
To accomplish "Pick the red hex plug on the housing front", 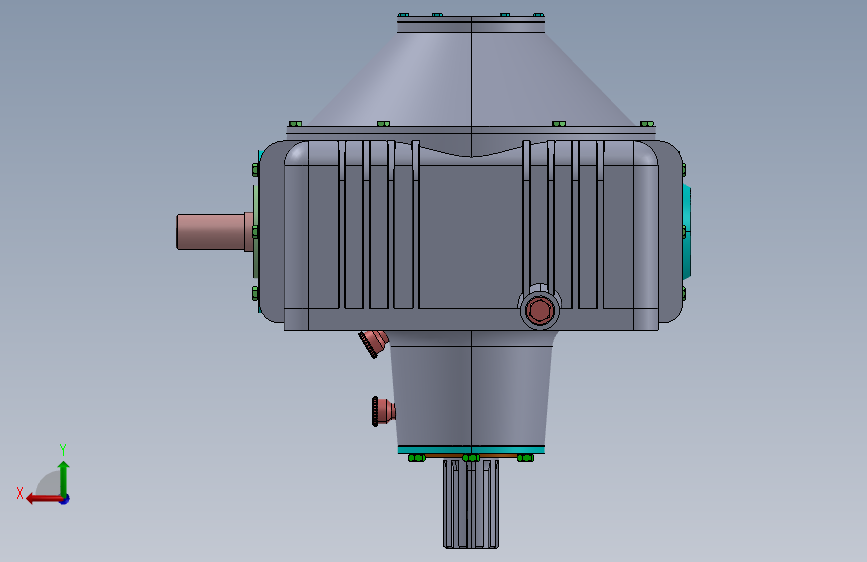I will tap(540, 310).
